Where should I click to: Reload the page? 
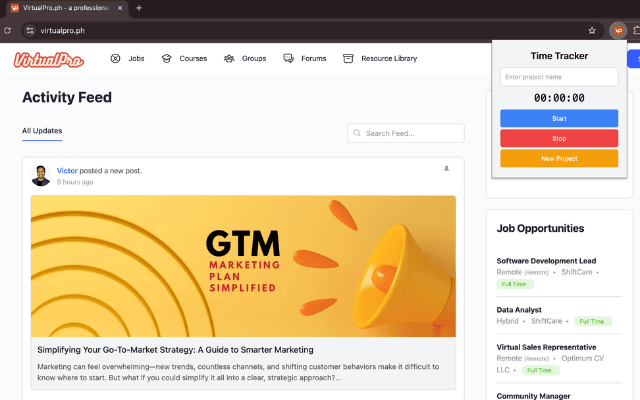pyautogui.click(x=8, y=31)
